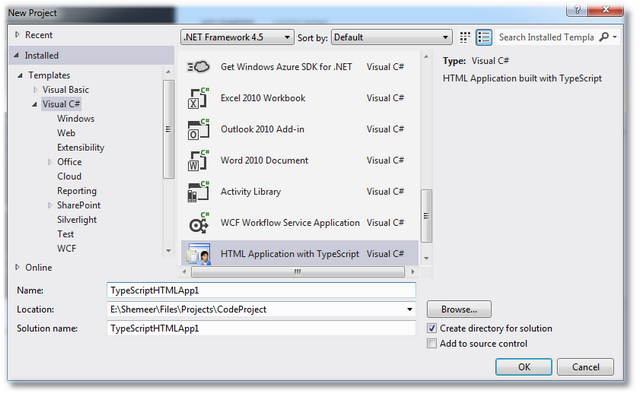This screenshot has width=640, height=397.
Task: Toggle Create directory for solution checkbox
Action: pyautogui.click(x=432, y=328)
